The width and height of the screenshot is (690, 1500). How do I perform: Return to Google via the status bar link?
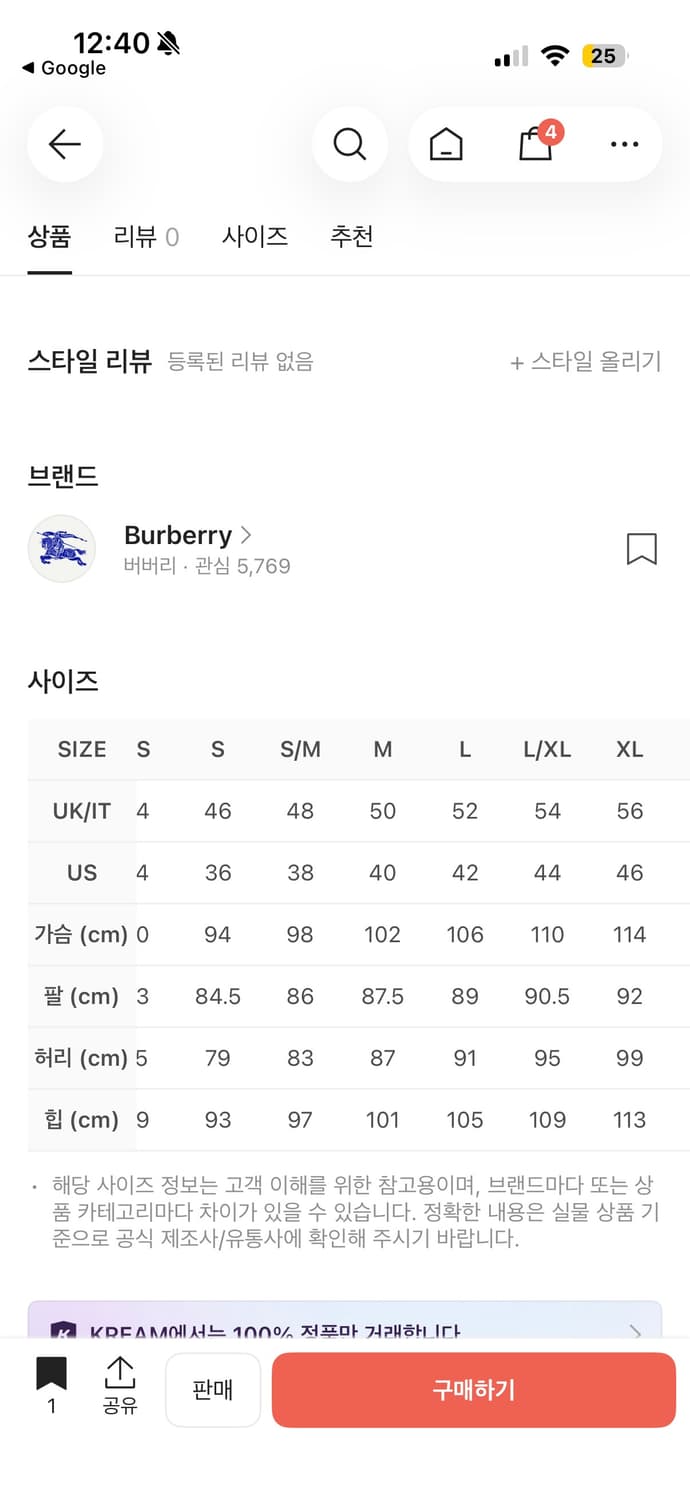62,68
